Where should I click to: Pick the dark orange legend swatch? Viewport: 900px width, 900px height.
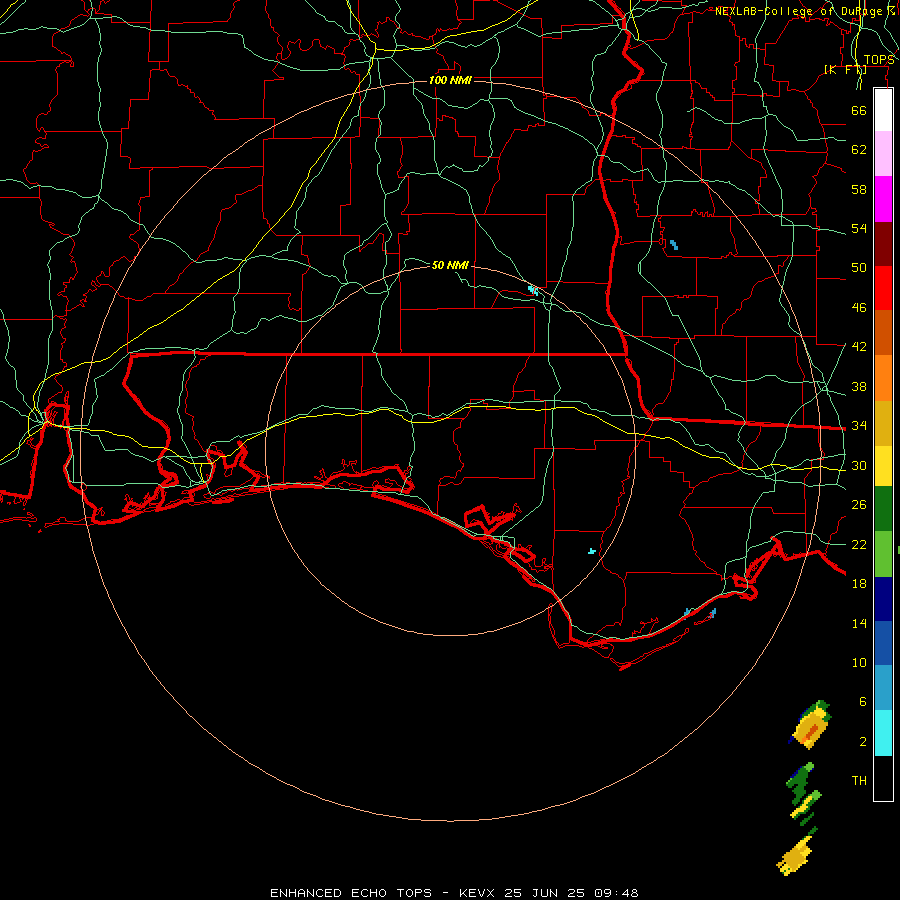pos(883,333)
